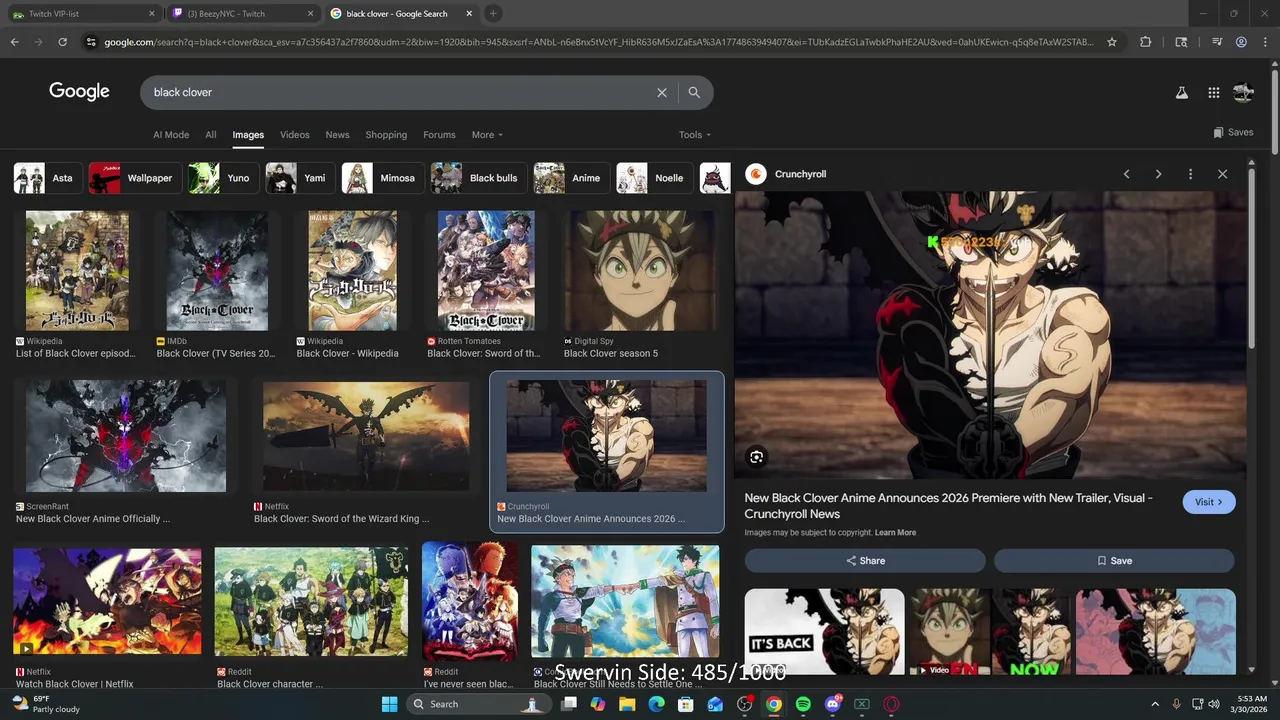
Task: Open File Explorer from the taskbar
Action: point(627,704)
